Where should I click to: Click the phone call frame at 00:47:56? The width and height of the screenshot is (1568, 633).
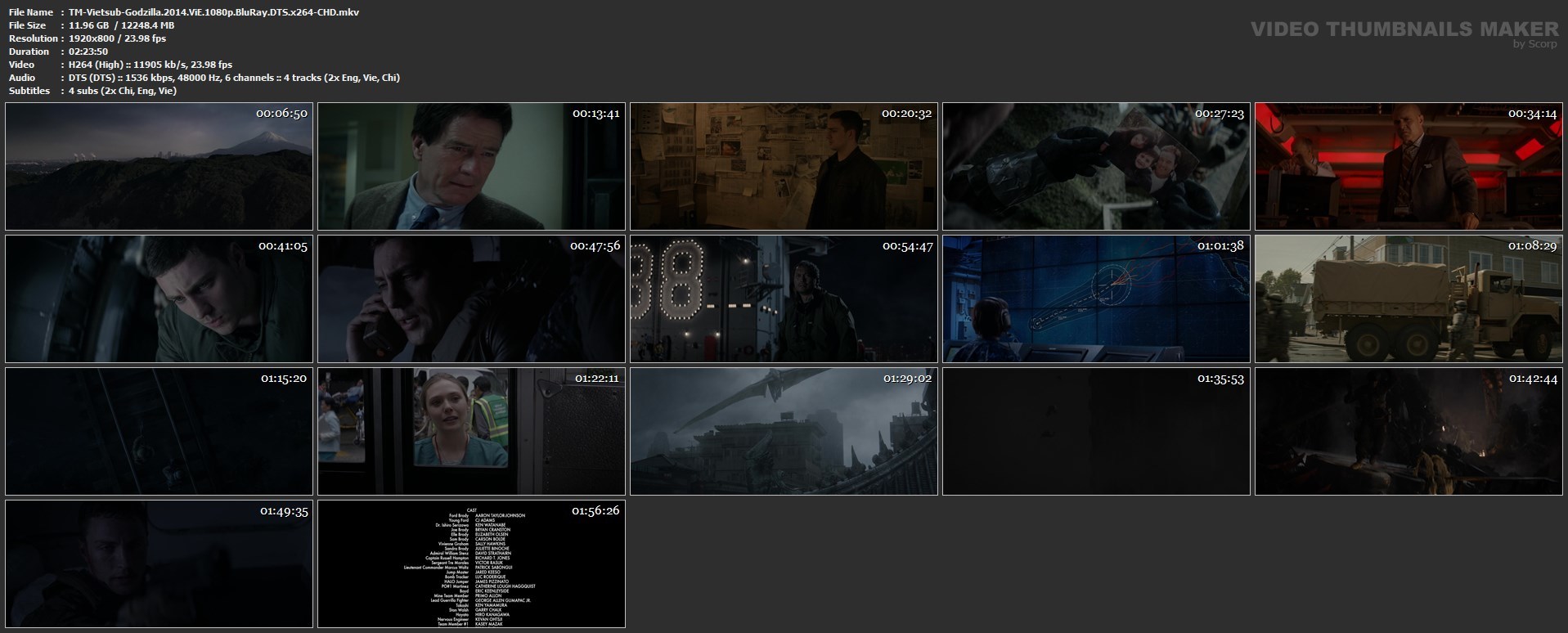(x=471, y=299)
